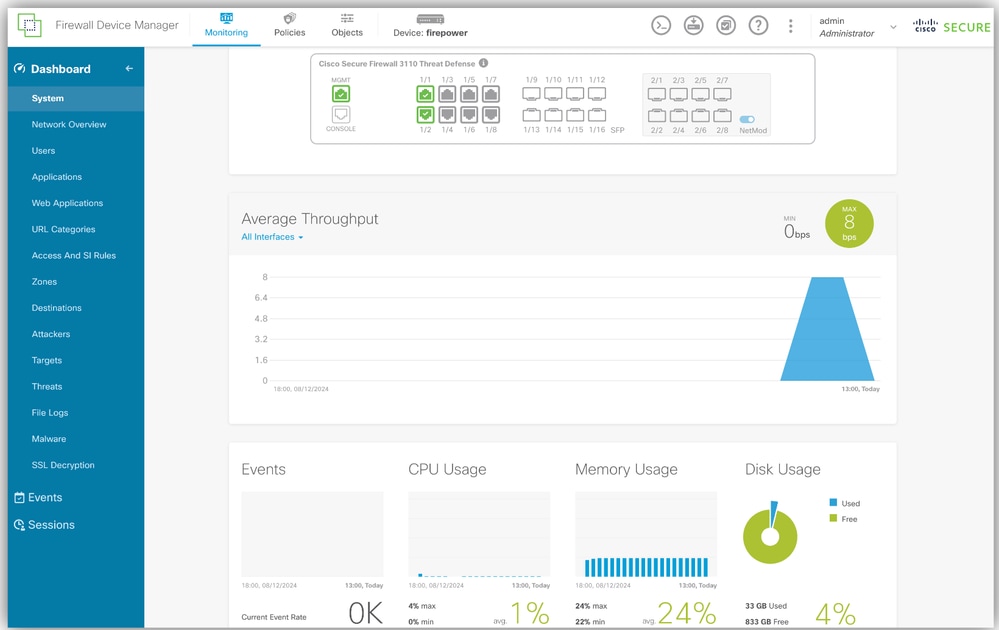999x630 pixels.
Task: Open Access And SI Rules
Action: click(76, 255)
